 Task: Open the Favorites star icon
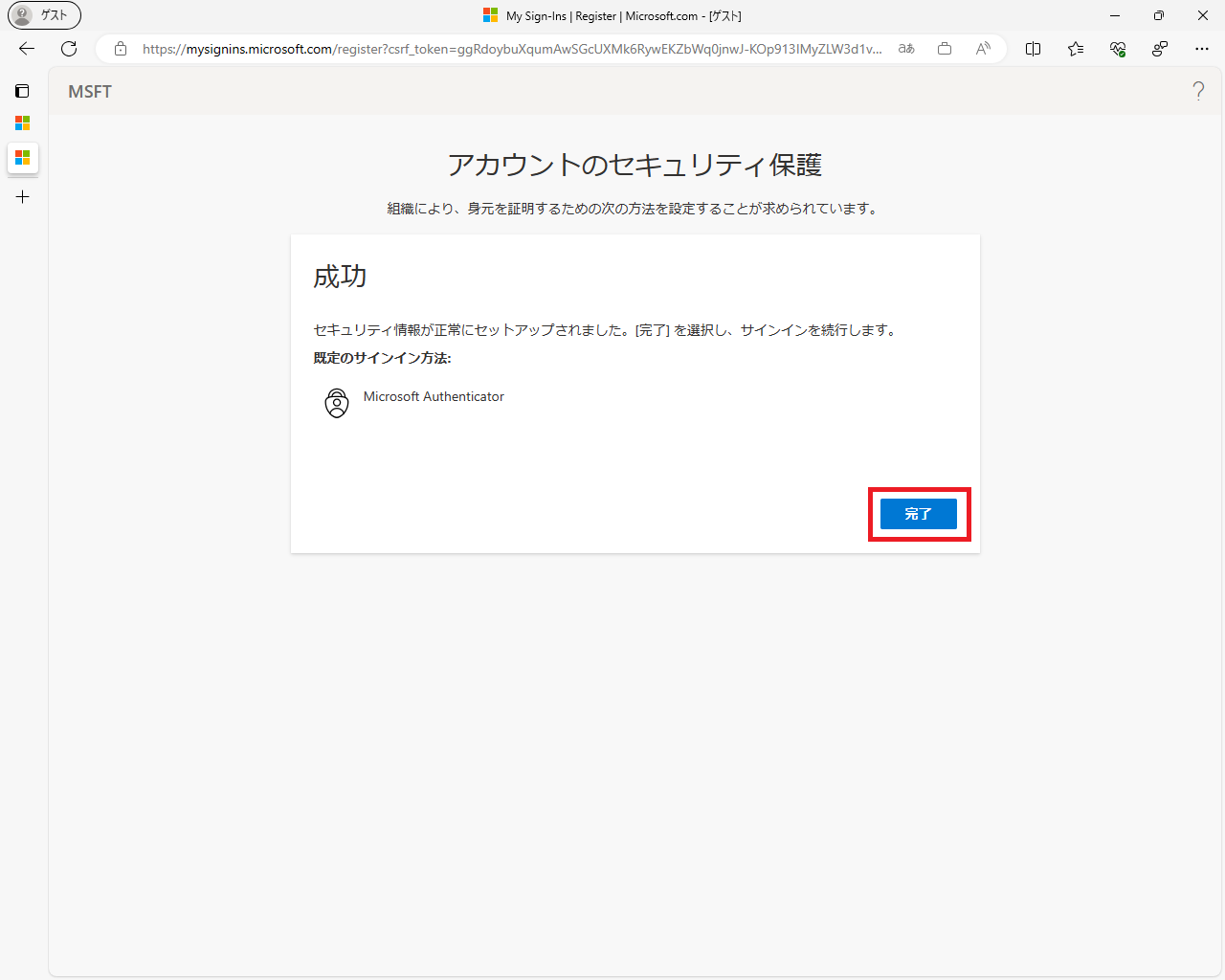click(1076, 49)
